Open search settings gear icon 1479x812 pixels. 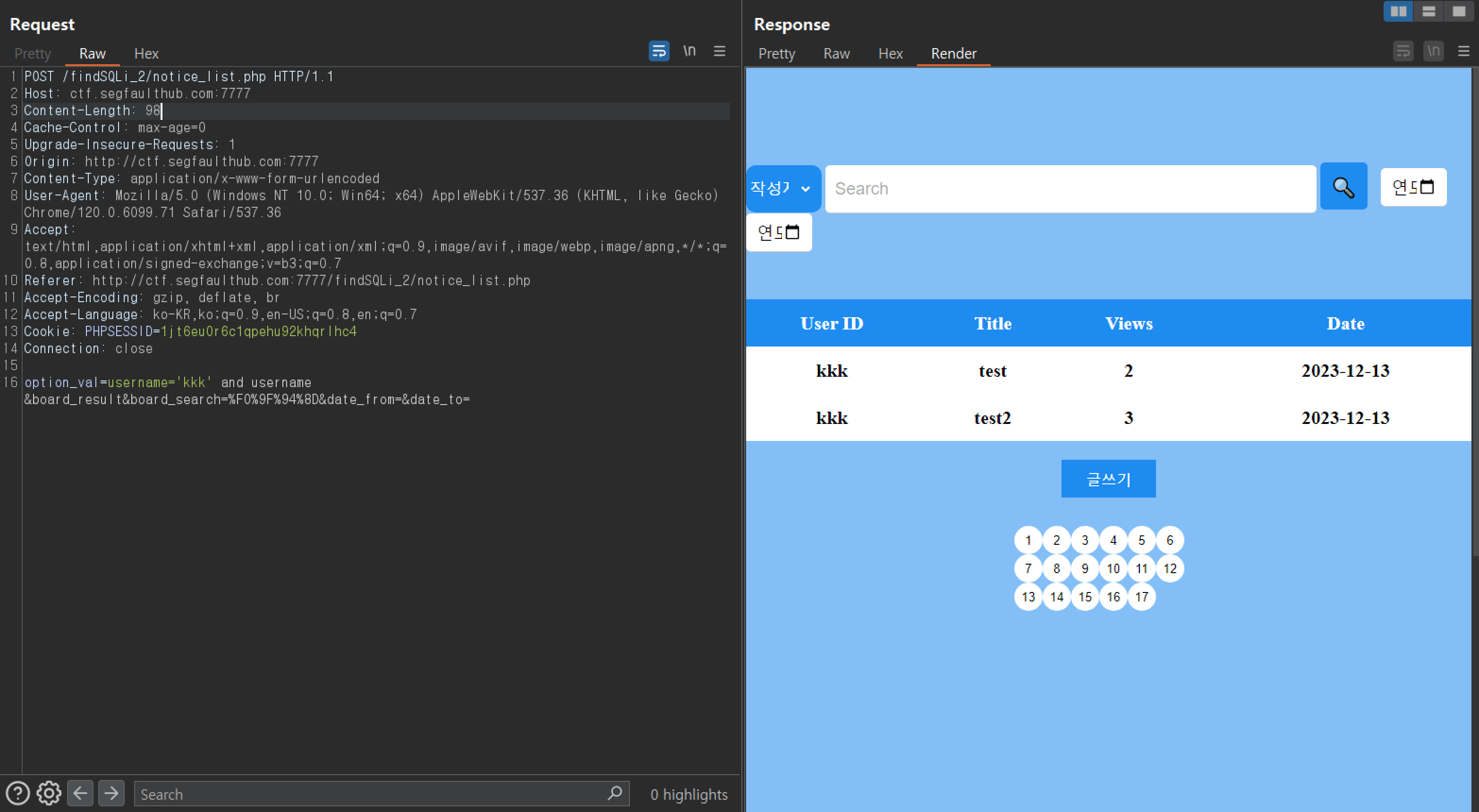coord(49,794)
